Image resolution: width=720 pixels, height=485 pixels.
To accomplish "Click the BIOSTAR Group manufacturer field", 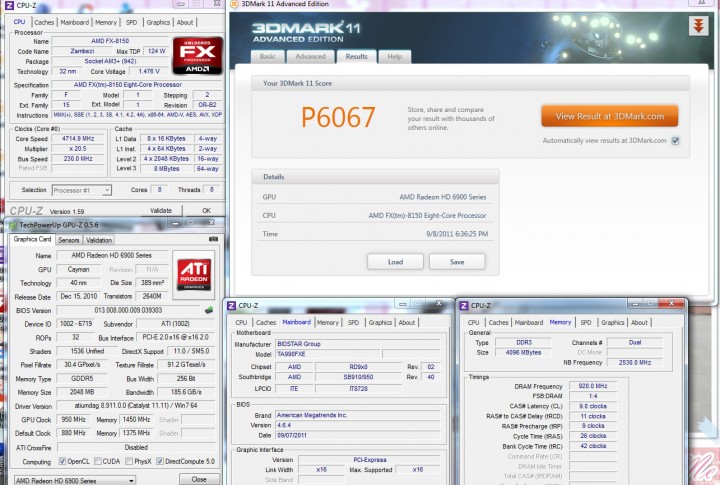I will tap(358, 344).
